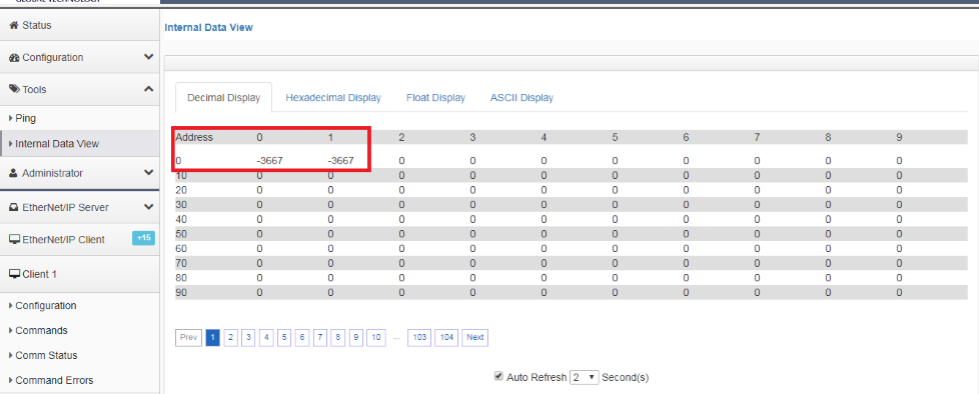Expand the Administrator menu chevron
This screenshot has height=394, width=979.
[x=149, y=172]
